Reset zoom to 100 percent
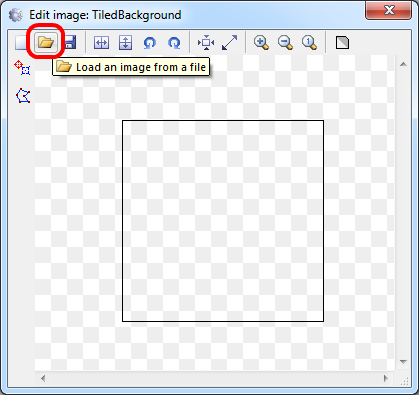The width and height of the screenshot is (419, 395). [309, 43]
